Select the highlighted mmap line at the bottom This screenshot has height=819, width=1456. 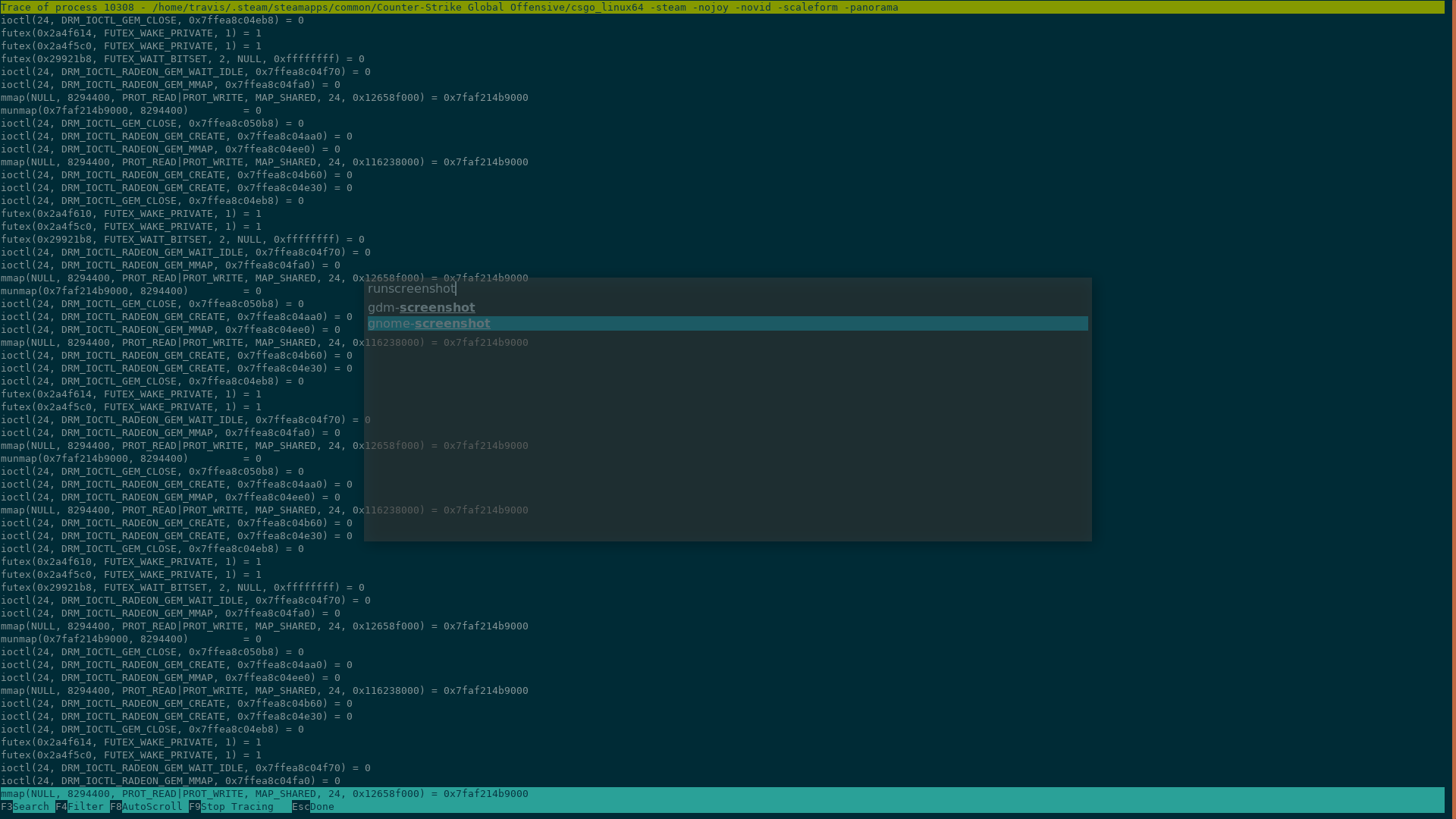coord(264,794)
